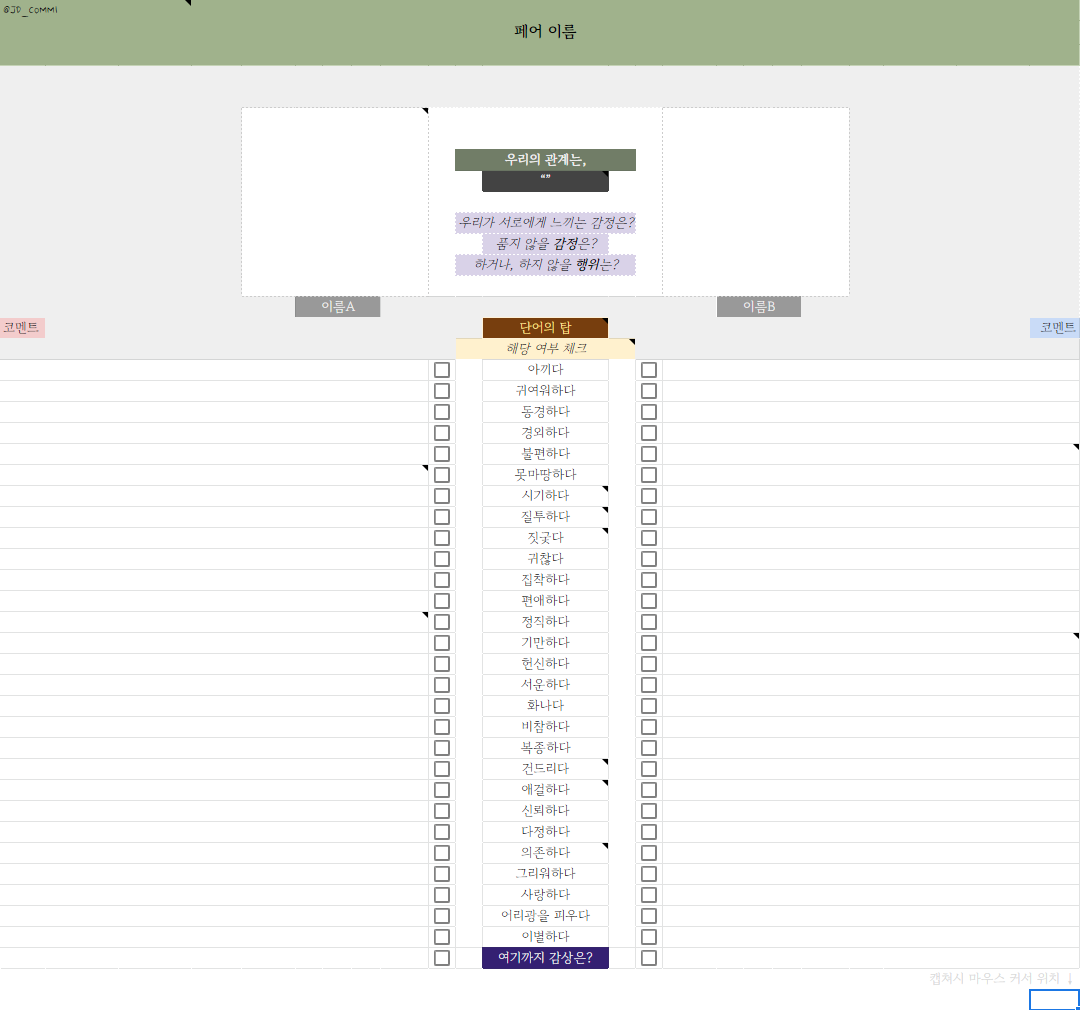Open the note triangle on the 시기하다 cell
1080x1010 pixels.
606,488
